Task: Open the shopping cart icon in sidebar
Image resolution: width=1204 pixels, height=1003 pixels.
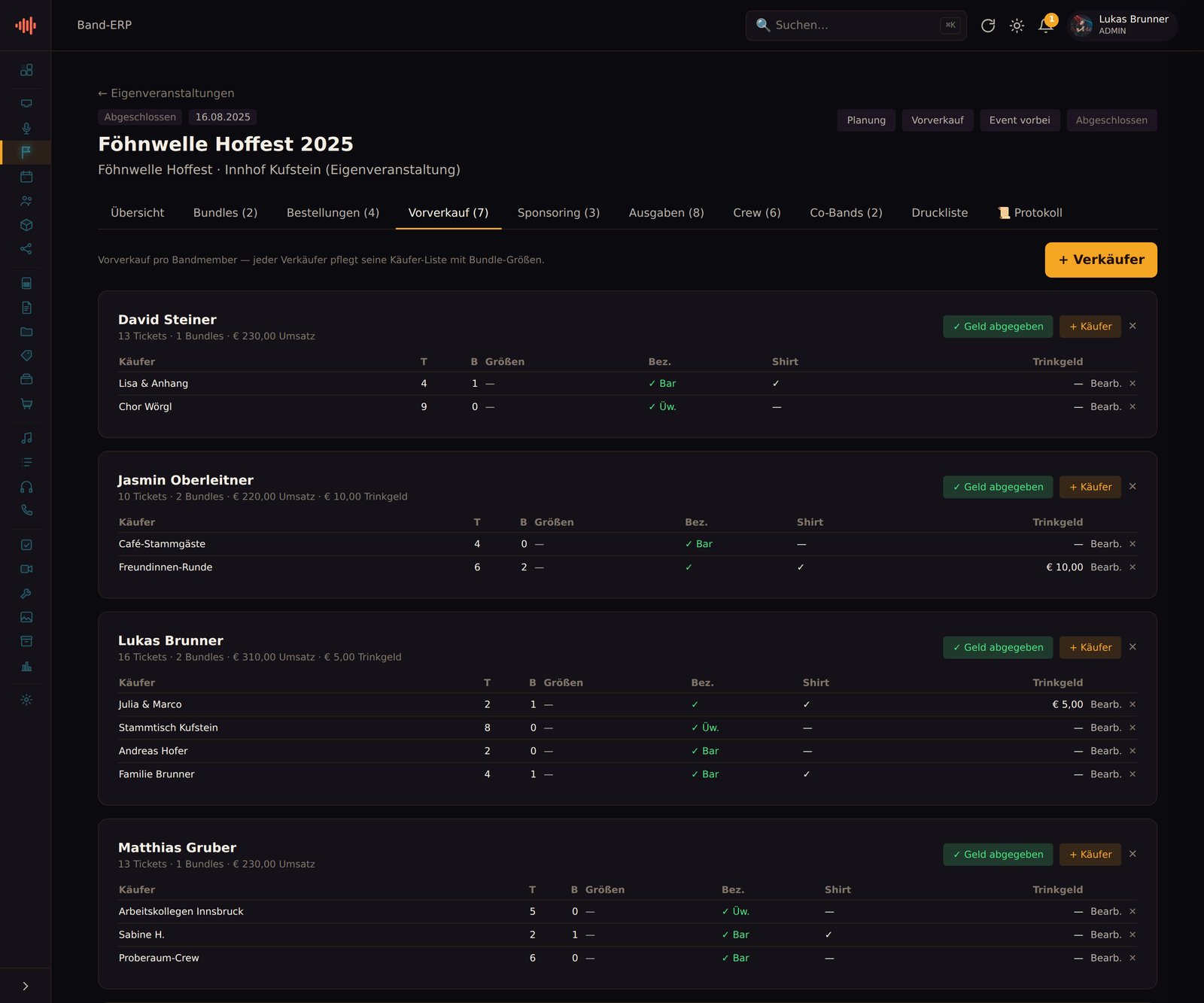Action: tap(26, 403)
